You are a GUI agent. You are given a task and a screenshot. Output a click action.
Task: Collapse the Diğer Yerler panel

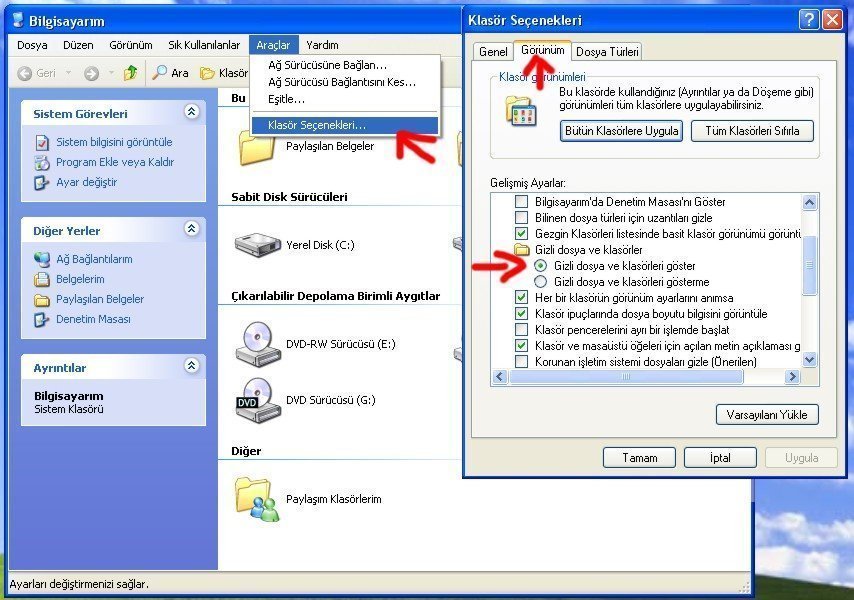tap(191, 230)
